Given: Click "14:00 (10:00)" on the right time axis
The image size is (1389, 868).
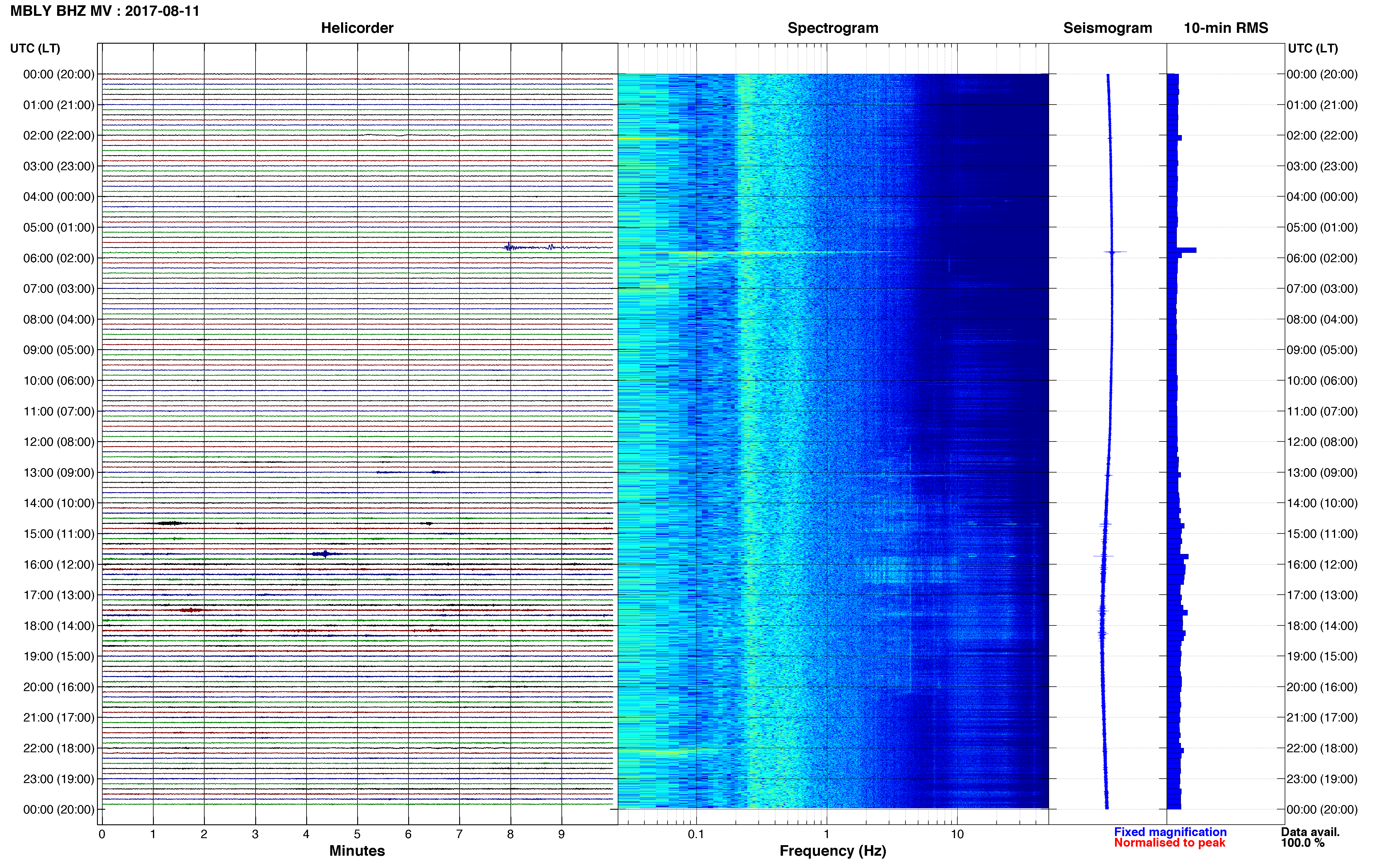Looking at the screenshot, I should coord(1322,504).
